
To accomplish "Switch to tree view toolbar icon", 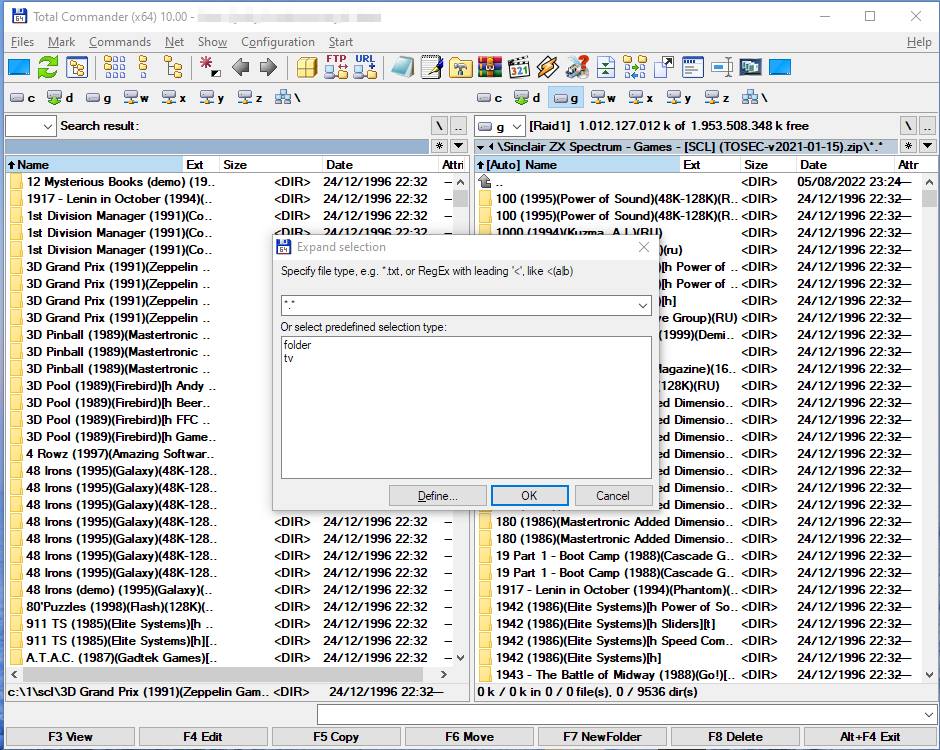I will tap(173, 67).
